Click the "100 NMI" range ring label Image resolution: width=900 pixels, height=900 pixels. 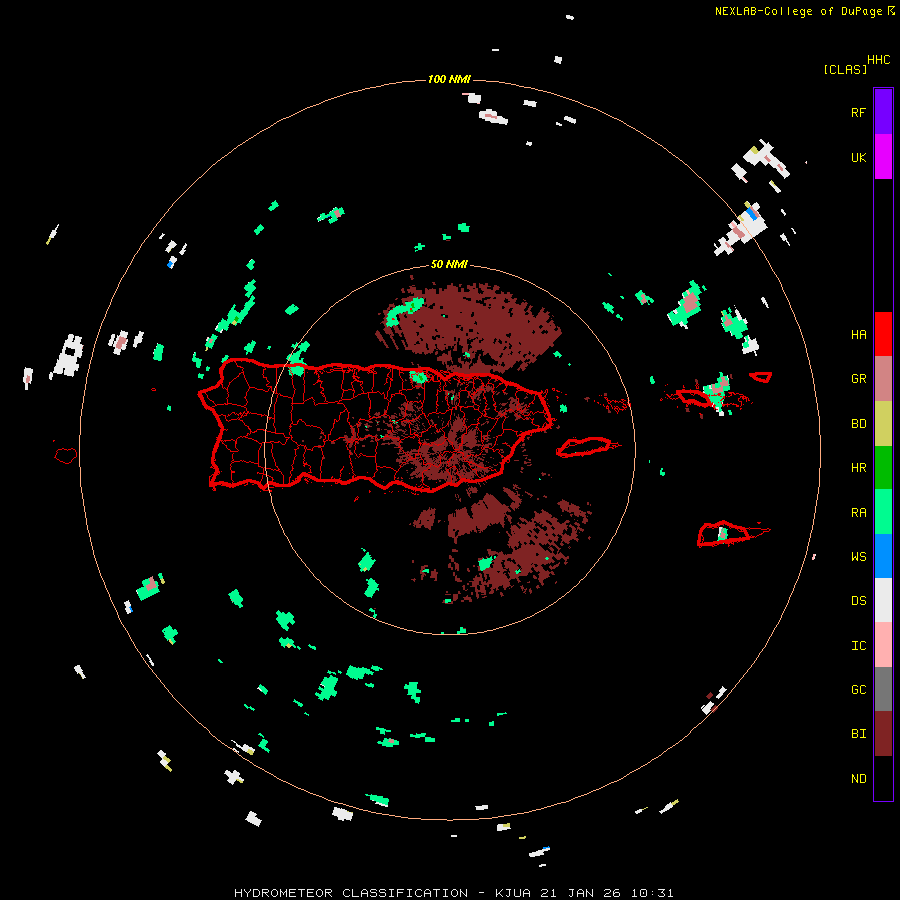point(449,79)
